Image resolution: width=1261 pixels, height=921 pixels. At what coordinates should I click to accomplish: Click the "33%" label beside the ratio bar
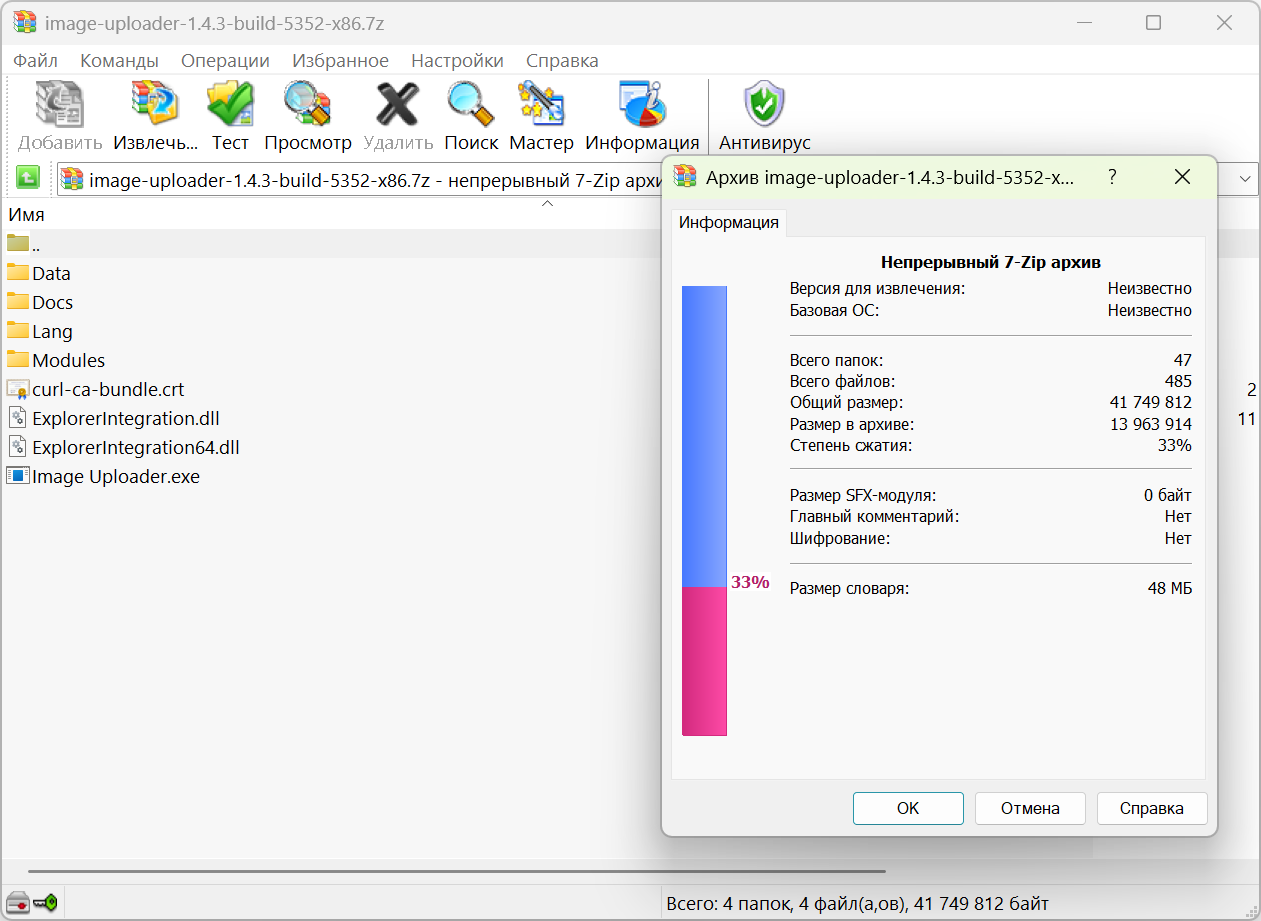coord(750,582)
